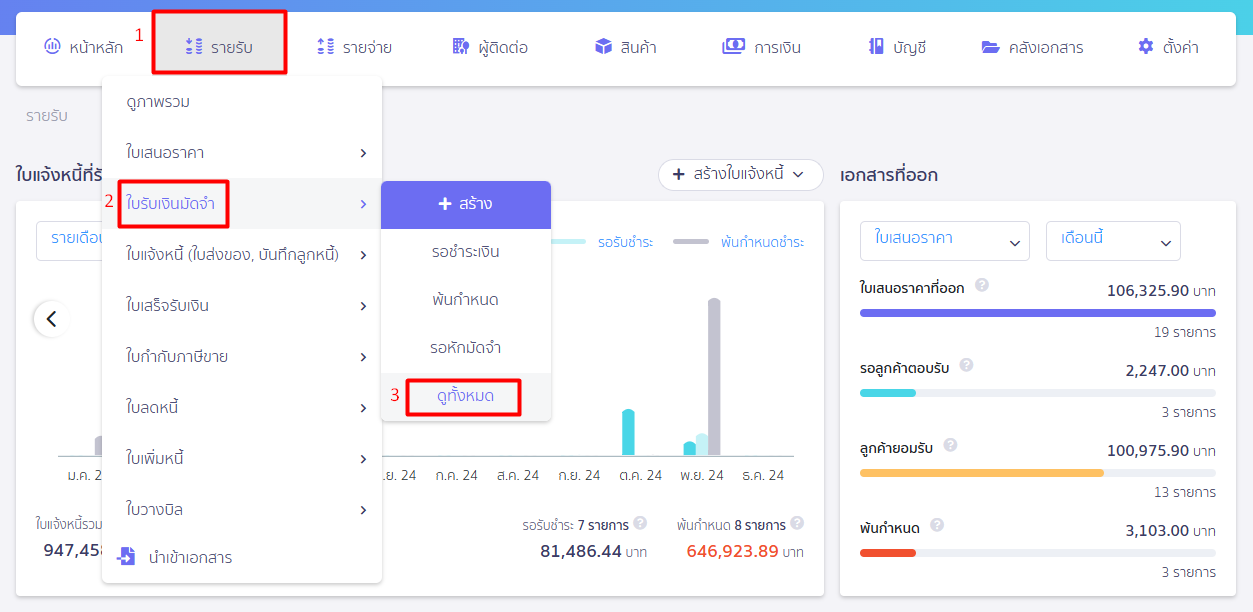This screenshot has height=612, width=1253.
Task: Open the การเงิน money icon
Action: point(734,46)
